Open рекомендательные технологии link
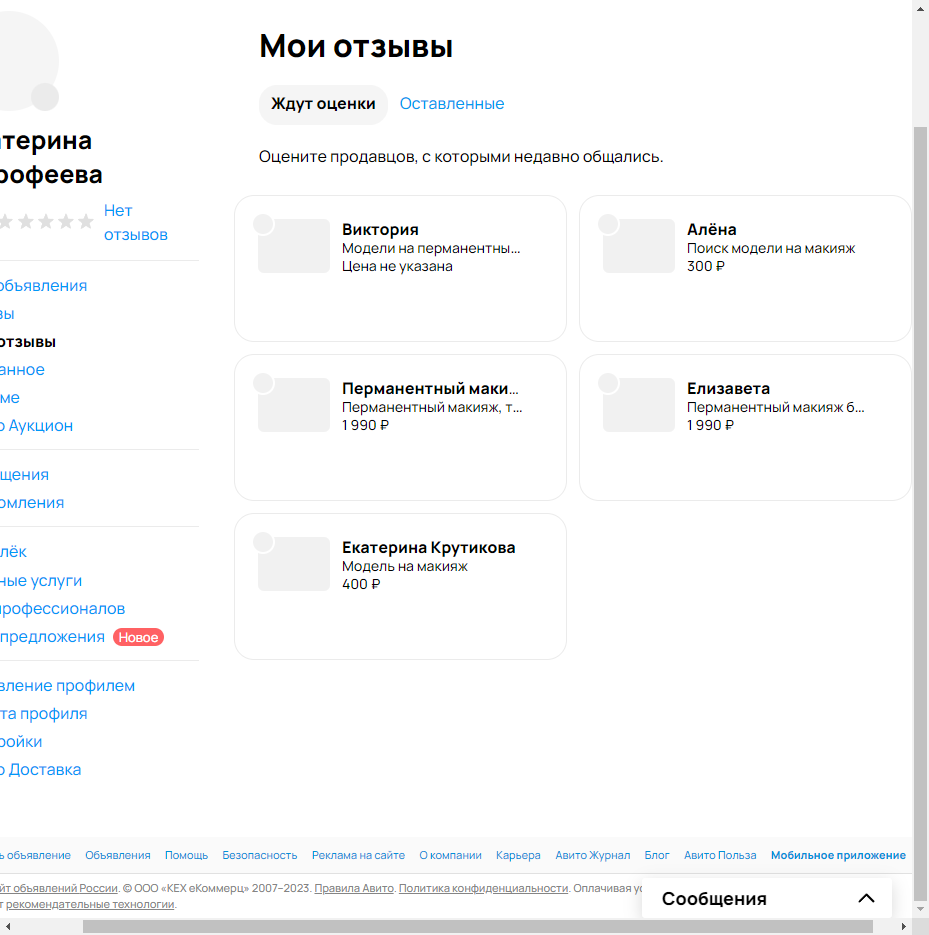 (90, 904)
